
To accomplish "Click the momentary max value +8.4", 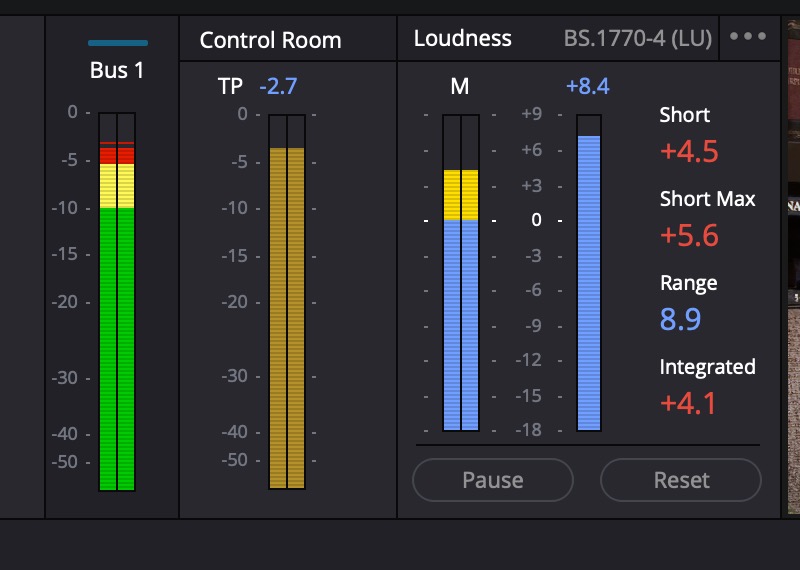I will 587,86.
